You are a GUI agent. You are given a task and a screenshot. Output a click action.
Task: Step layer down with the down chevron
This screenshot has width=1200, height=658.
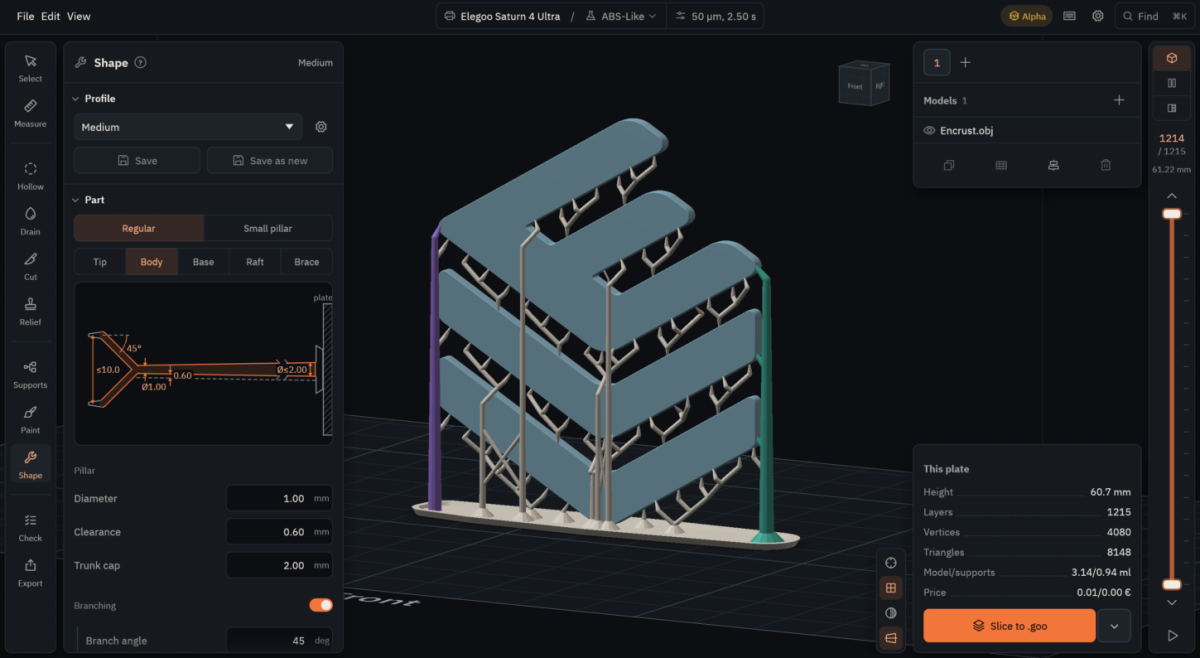pos(1172,603)
